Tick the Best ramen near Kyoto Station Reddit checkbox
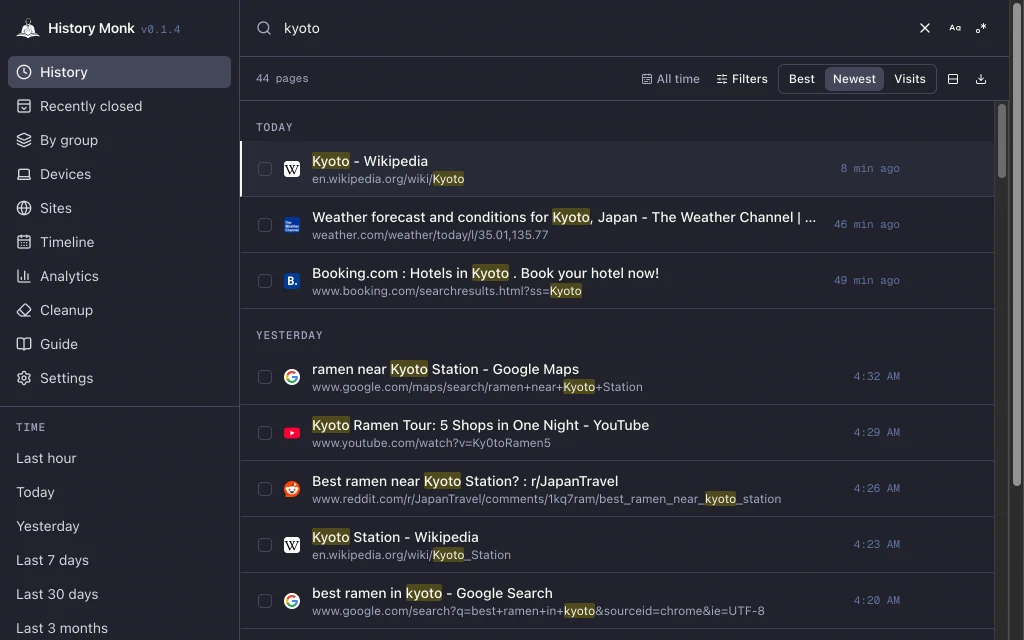Viewport: 1024px width, 640px height. (264, 489)
